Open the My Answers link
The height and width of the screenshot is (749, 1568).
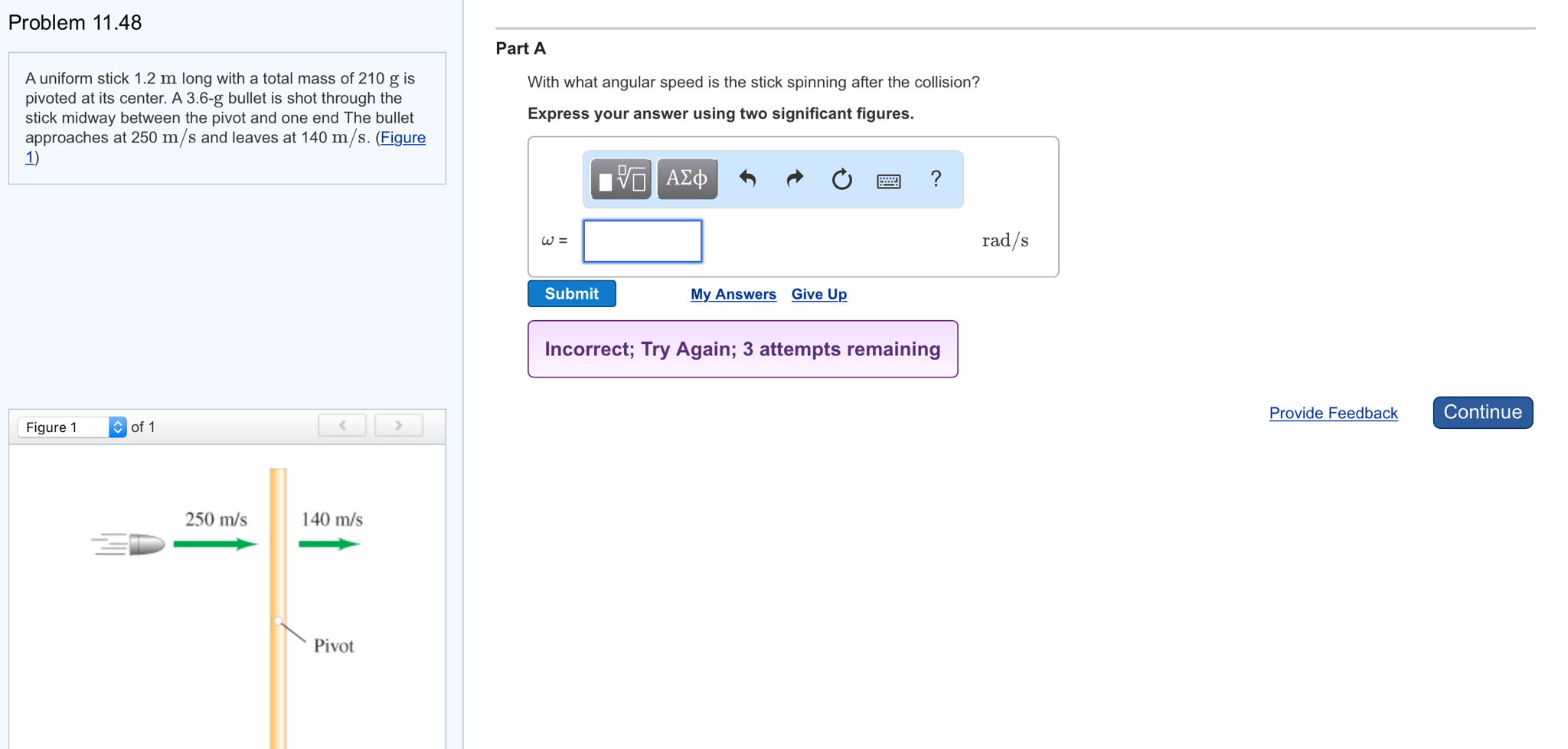tap(733, 294)
